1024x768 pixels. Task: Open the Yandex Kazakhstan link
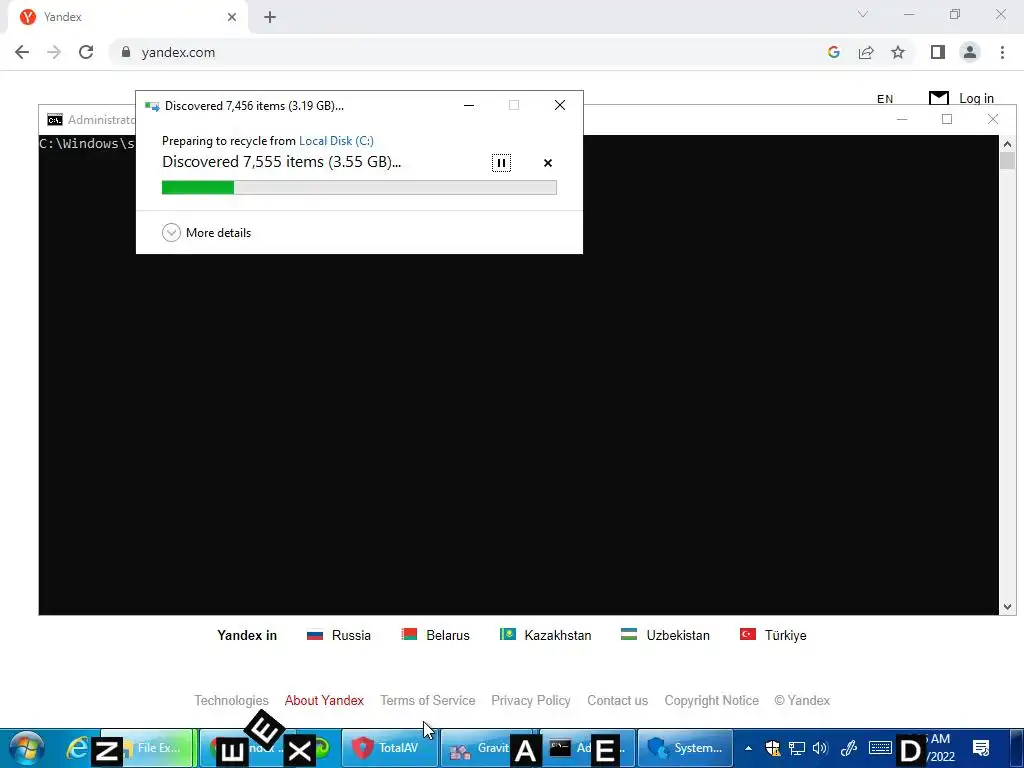pos(545,635)
